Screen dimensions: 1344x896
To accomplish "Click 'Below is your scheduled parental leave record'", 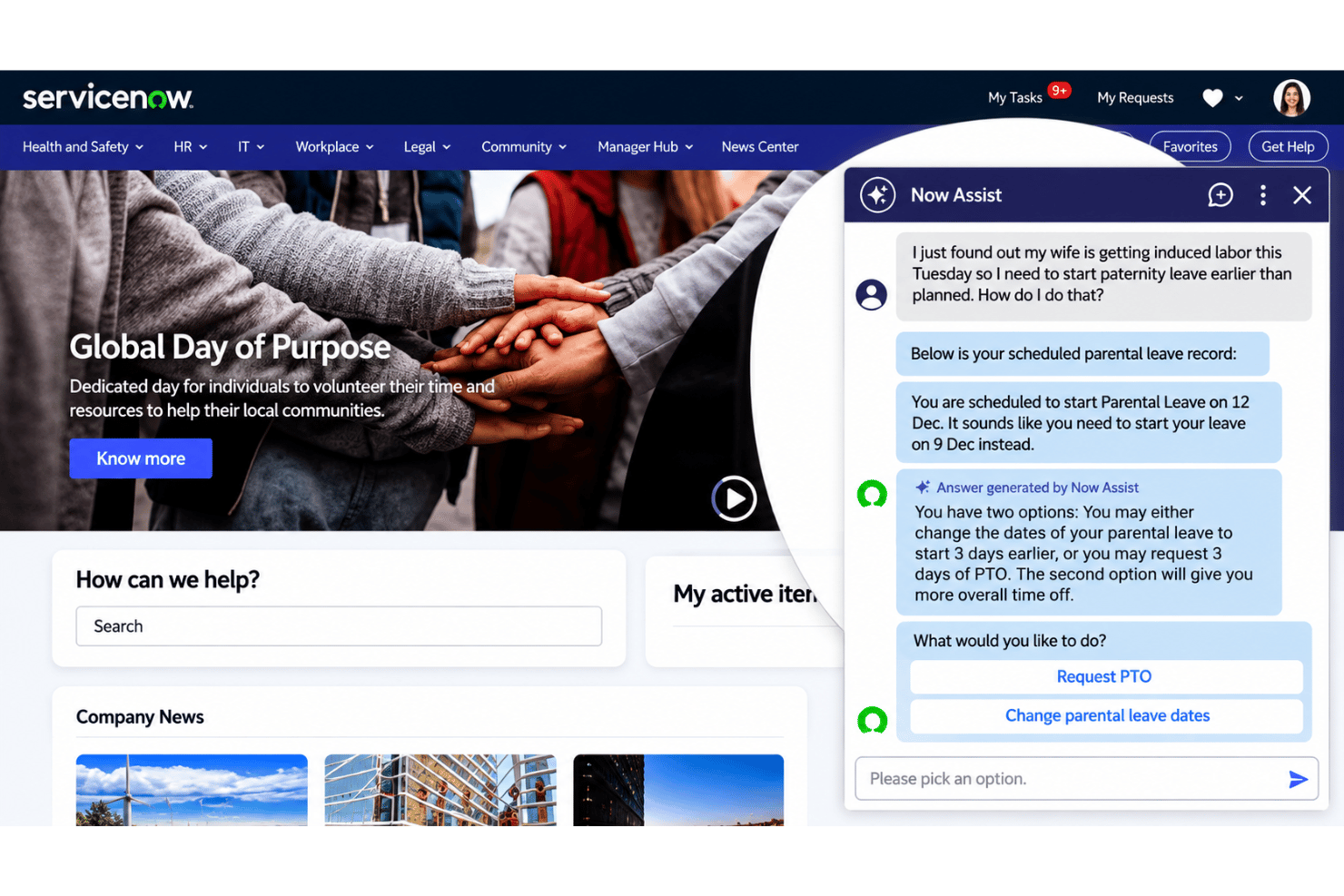I will 1073,354.
